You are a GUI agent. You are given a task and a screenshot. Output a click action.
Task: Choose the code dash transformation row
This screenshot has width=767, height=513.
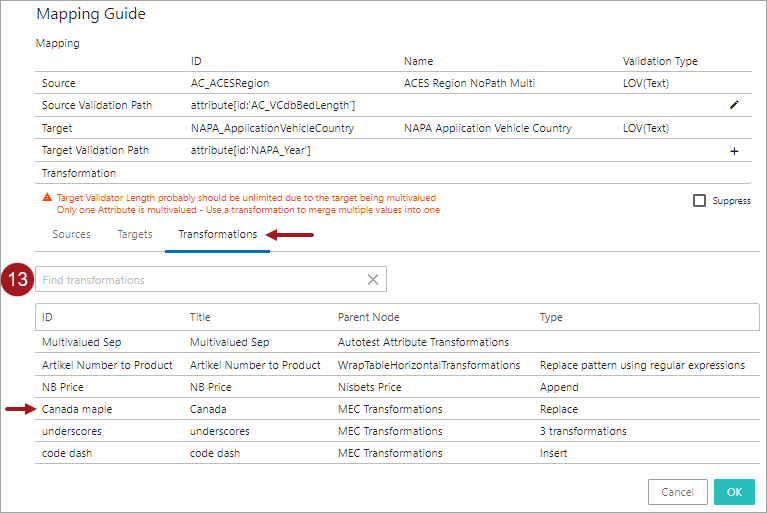coord(67,453)
